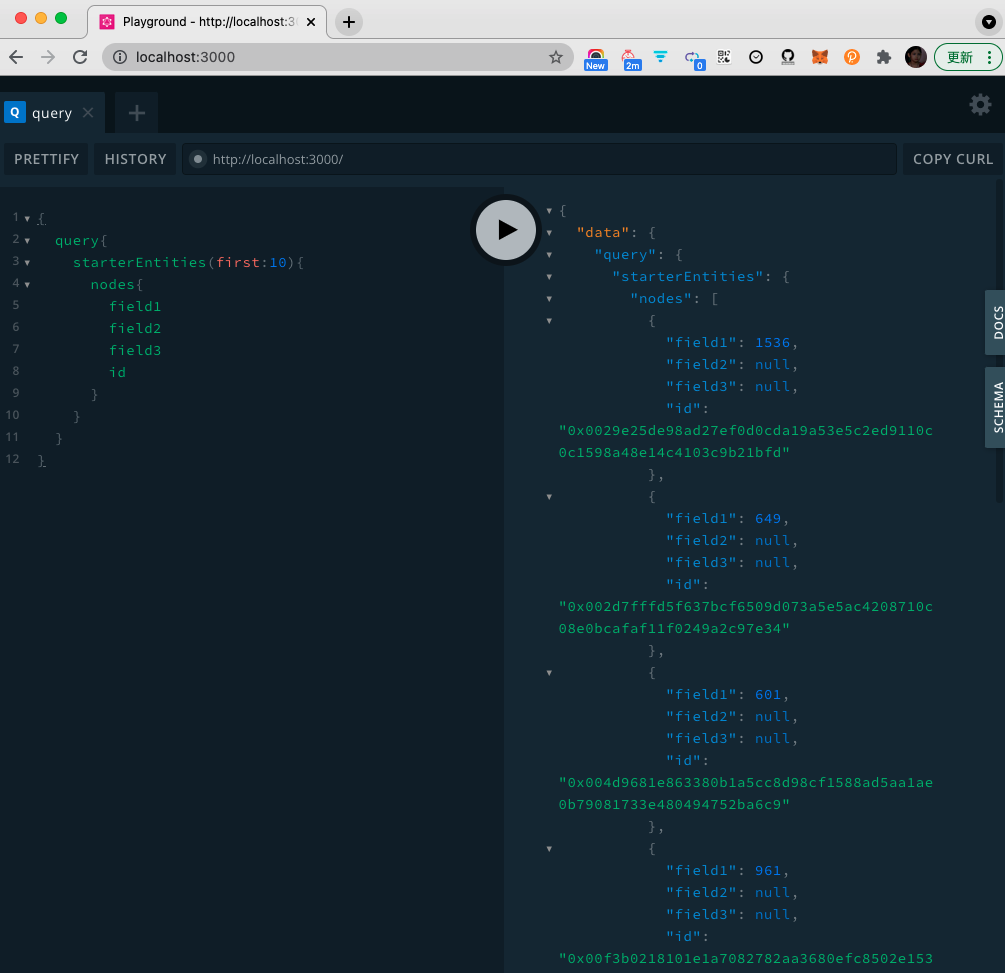
Task: Open the playground settings gear
Action: pos(980,104)
